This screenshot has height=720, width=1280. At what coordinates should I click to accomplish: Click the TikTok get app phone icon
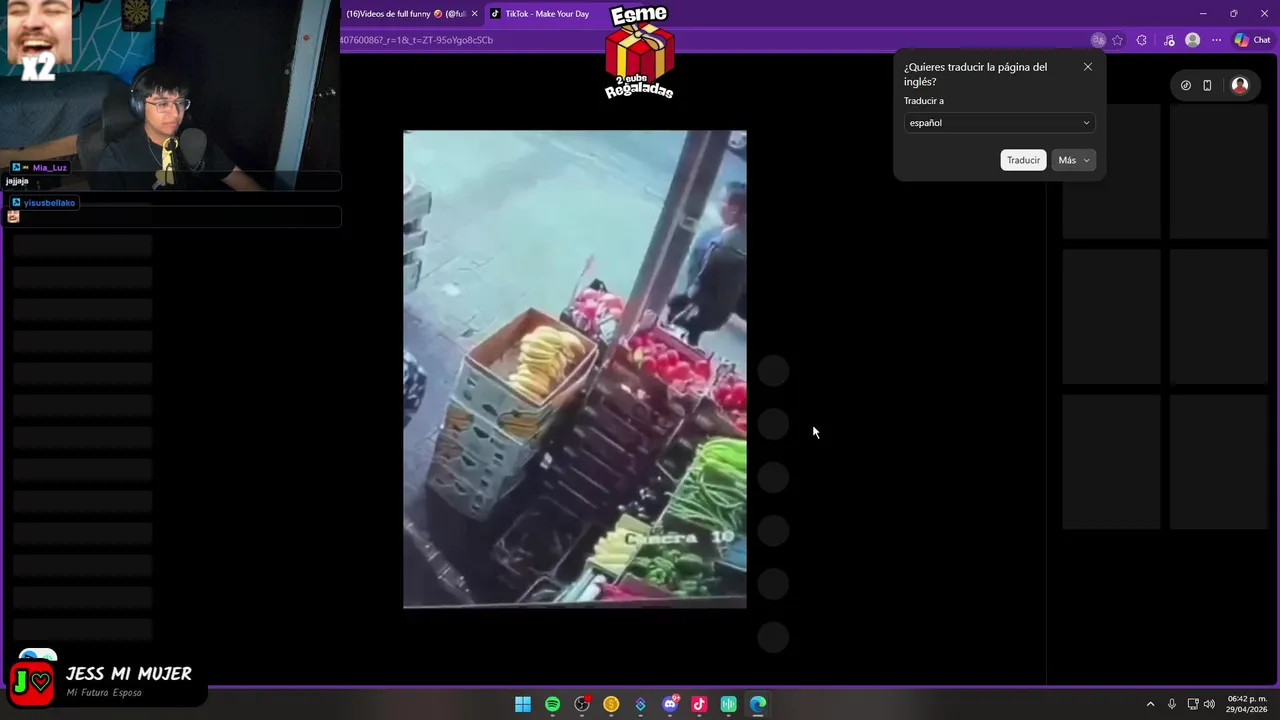[x=1207, y=85]
